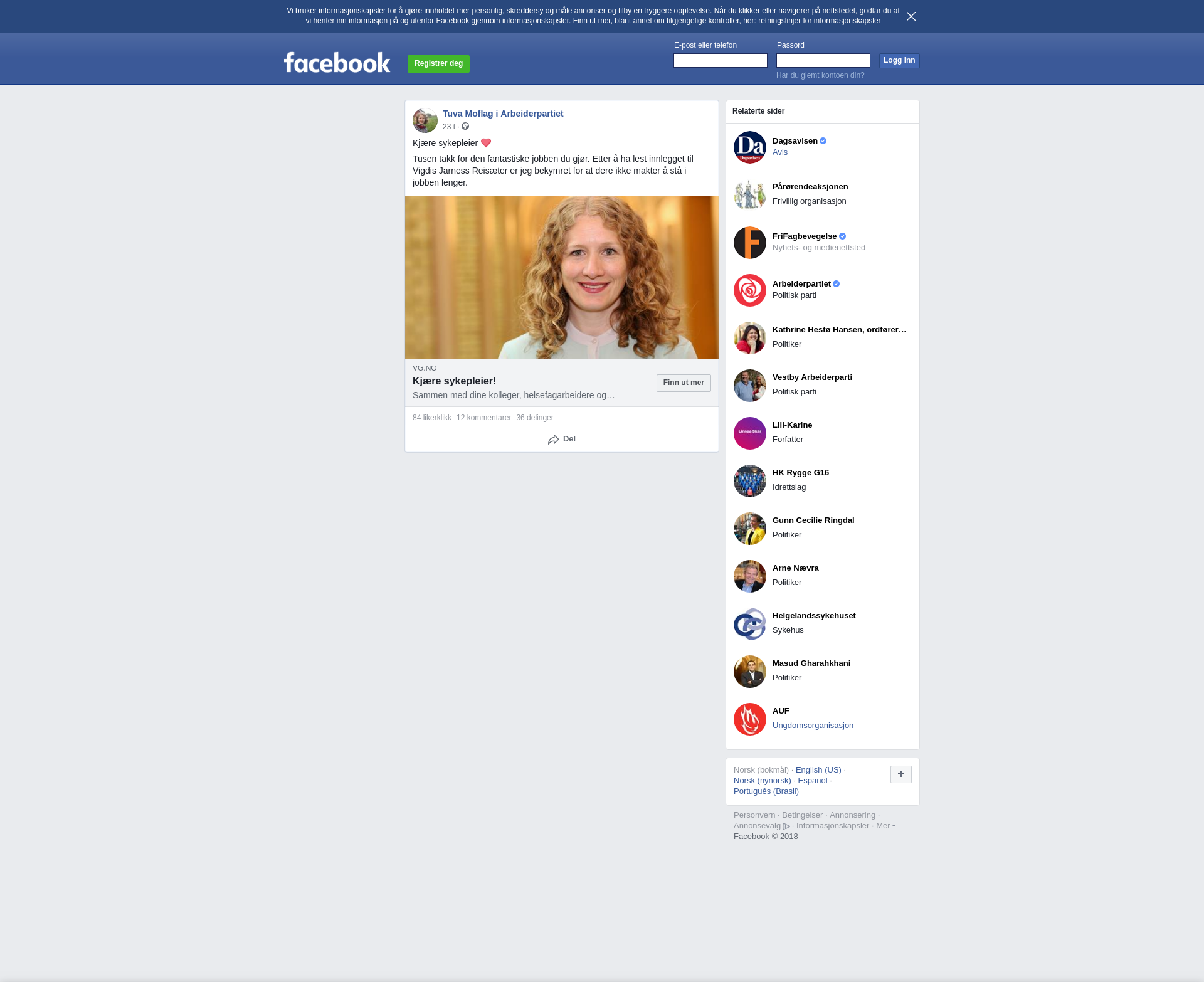This screenshot has height=982, width=1204.
Task: Click the Dagsavisen page logo
Action: coord(750,147)
